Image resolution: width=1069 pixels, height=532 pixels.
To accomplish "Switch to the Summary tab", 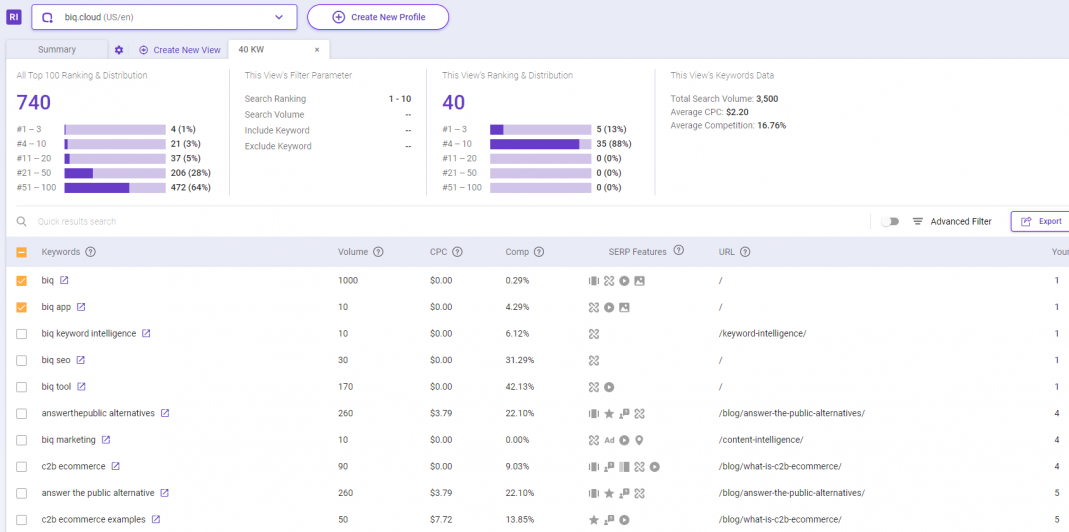I will [x=57, y=50].
